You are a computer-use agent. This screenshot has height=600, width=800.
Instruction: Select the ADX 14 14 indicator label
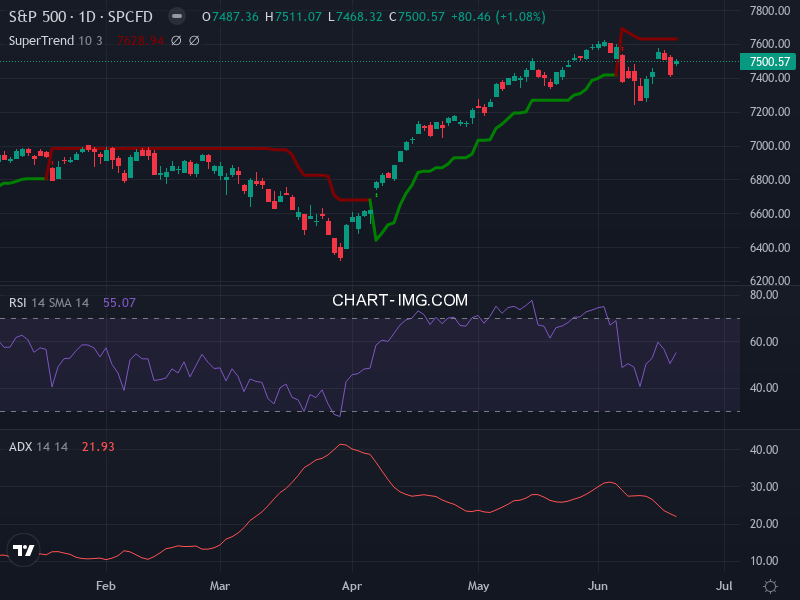tap(38, 447)
